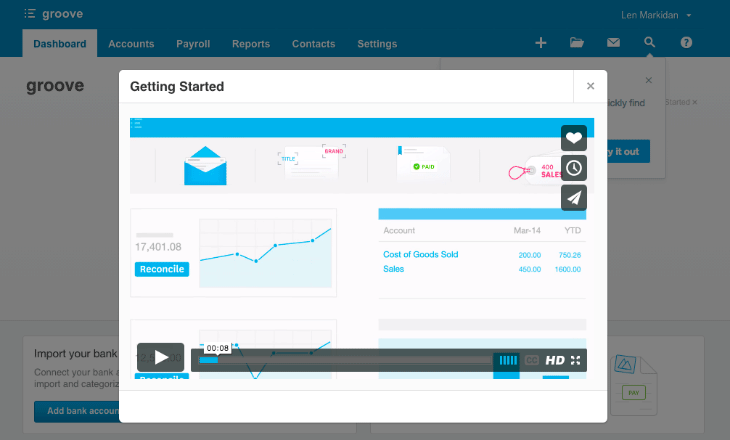This screenshot has width=730, height=440.
Task: Toggle closed captions CC button
Action: point(532,360)
